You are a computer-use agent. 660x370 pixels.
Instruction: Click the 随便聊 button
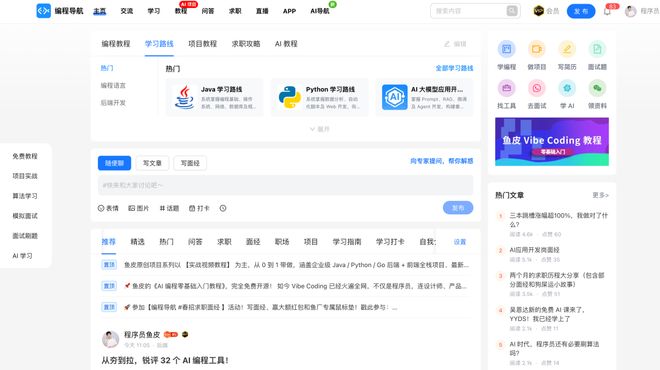(x=114, y=163)
